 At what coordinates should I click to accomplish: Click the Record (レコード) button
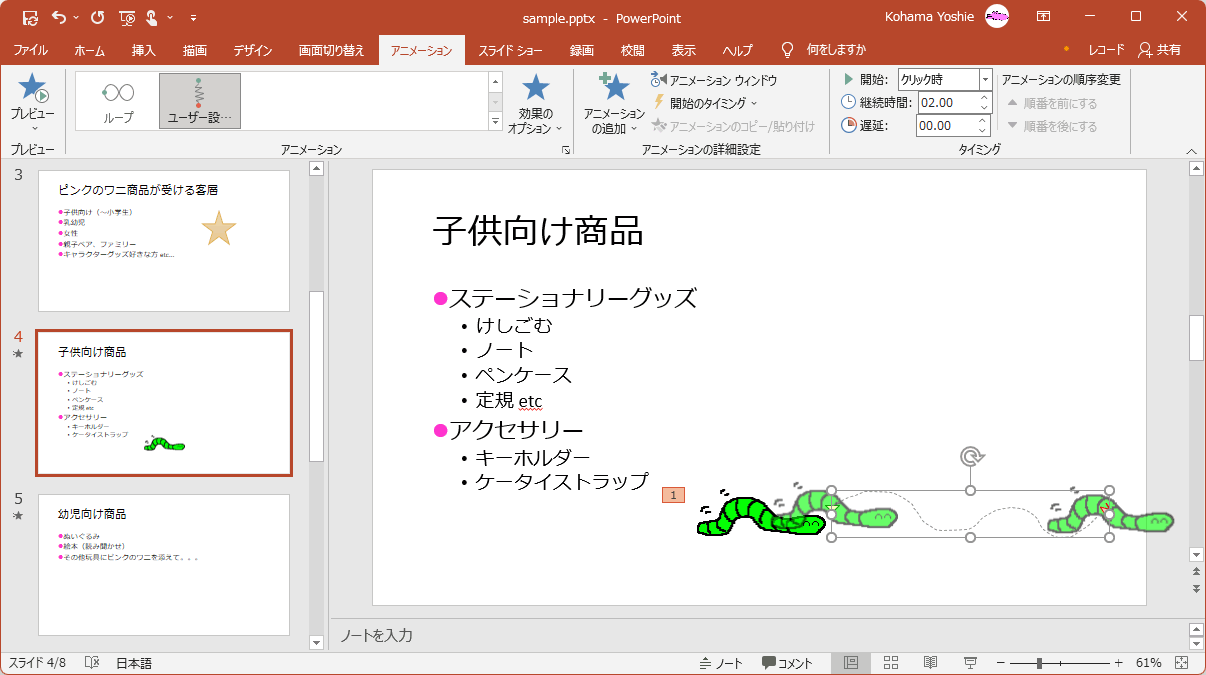click(x=1107, y=50)
